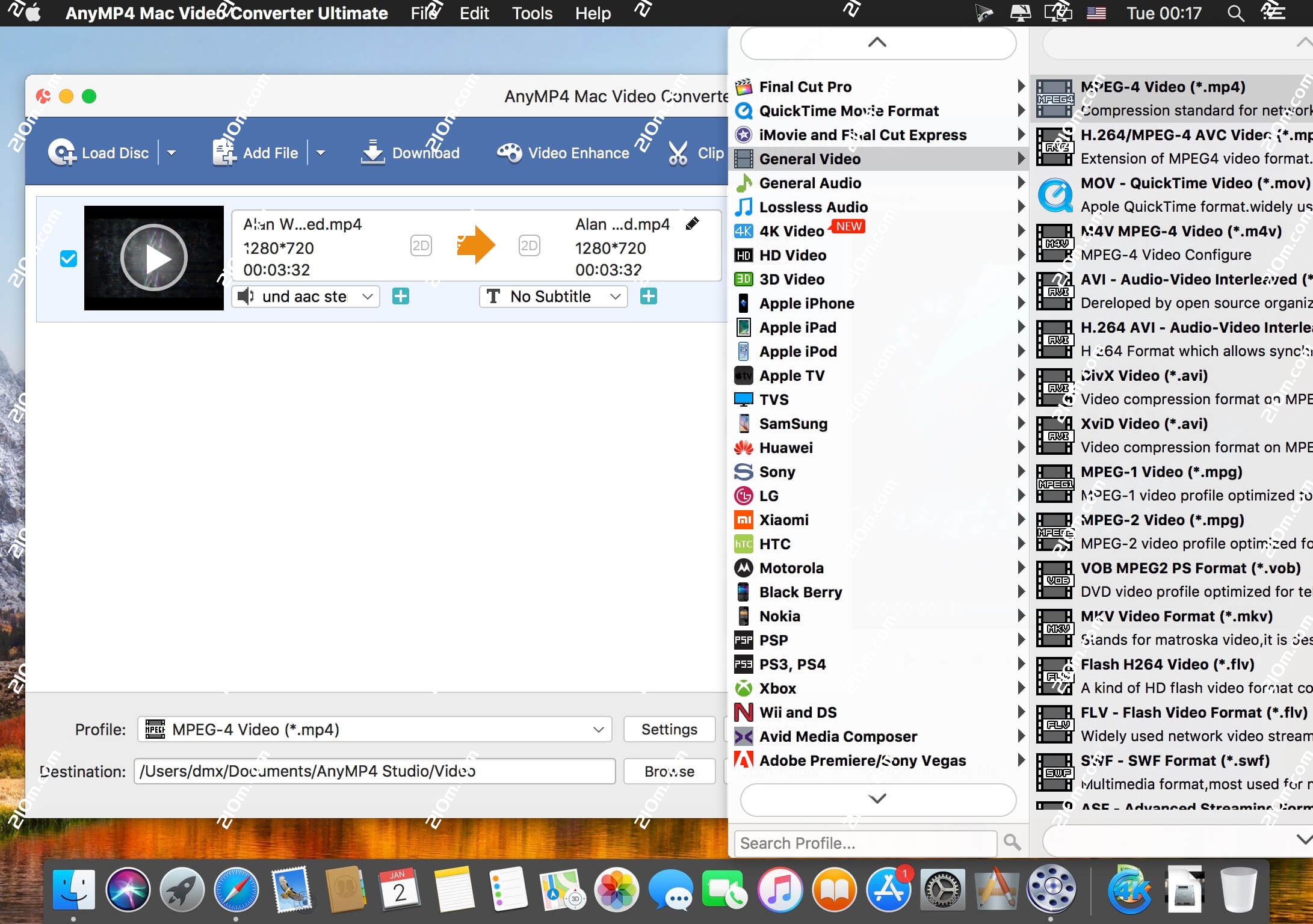Image resolution: width=1313 pixels, height=924 pixels.
Task: Open the Tools menu
Action: [x=531, y=13]
